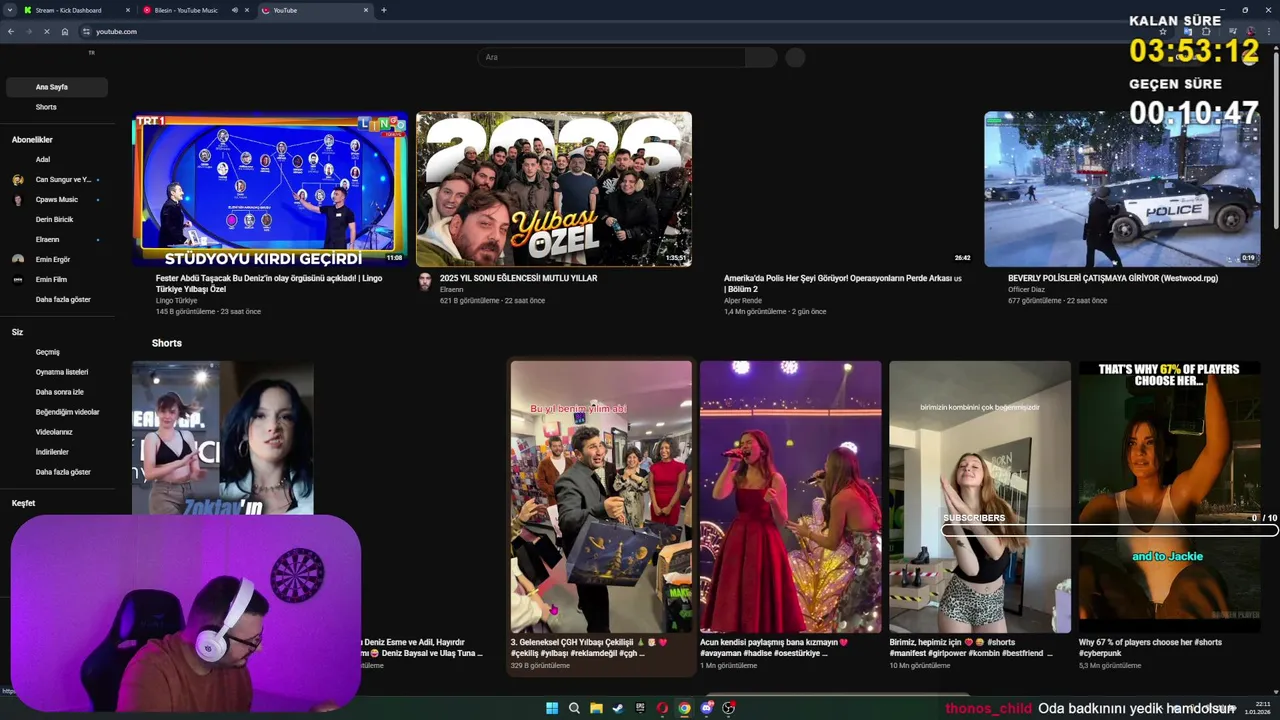Open Lingo Türkiye channel name
The width and height of the screenshot is (1280, 720).
click(176, 300)
